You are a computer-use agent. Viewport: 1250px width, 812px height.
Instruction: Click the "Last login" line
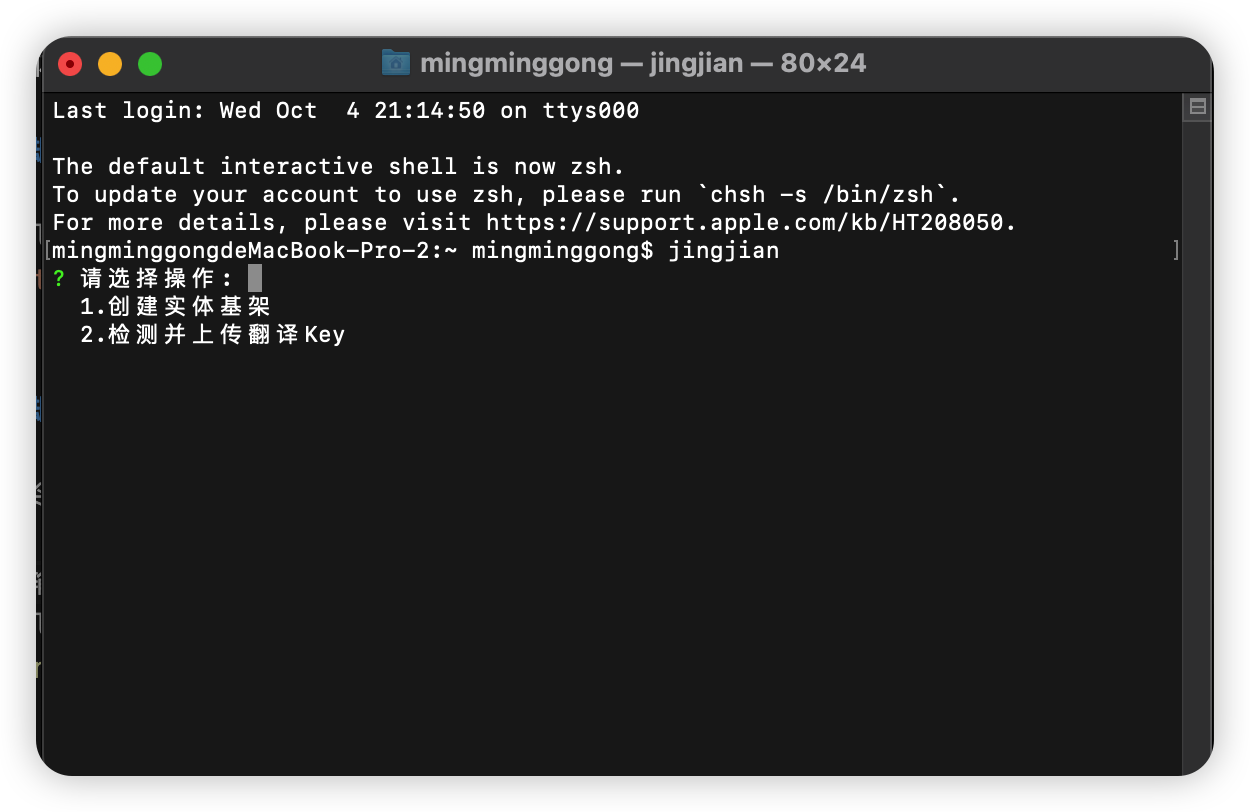pos(345,110)
